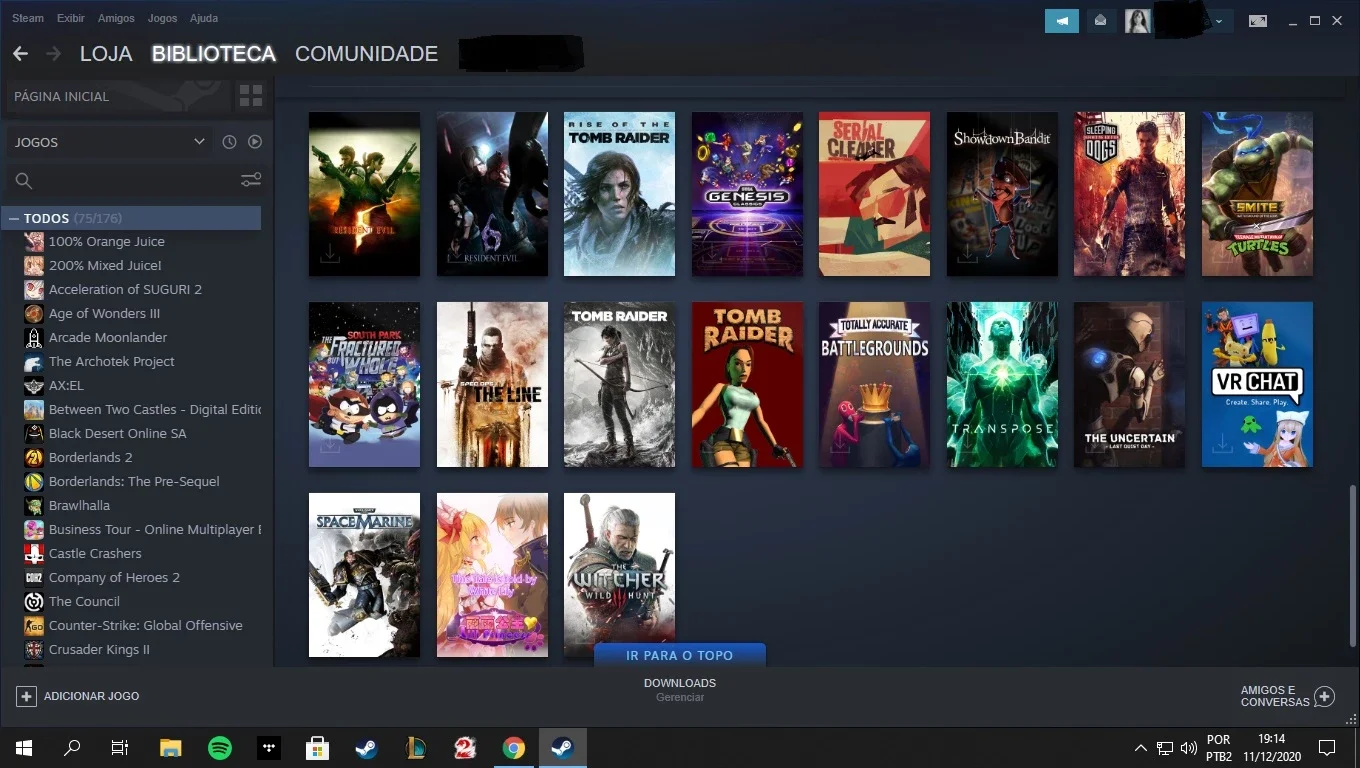Image resolution: width=1360 pixels, height=768 pixels.
Task: Open the Windows notification center
Action: 1327,748
